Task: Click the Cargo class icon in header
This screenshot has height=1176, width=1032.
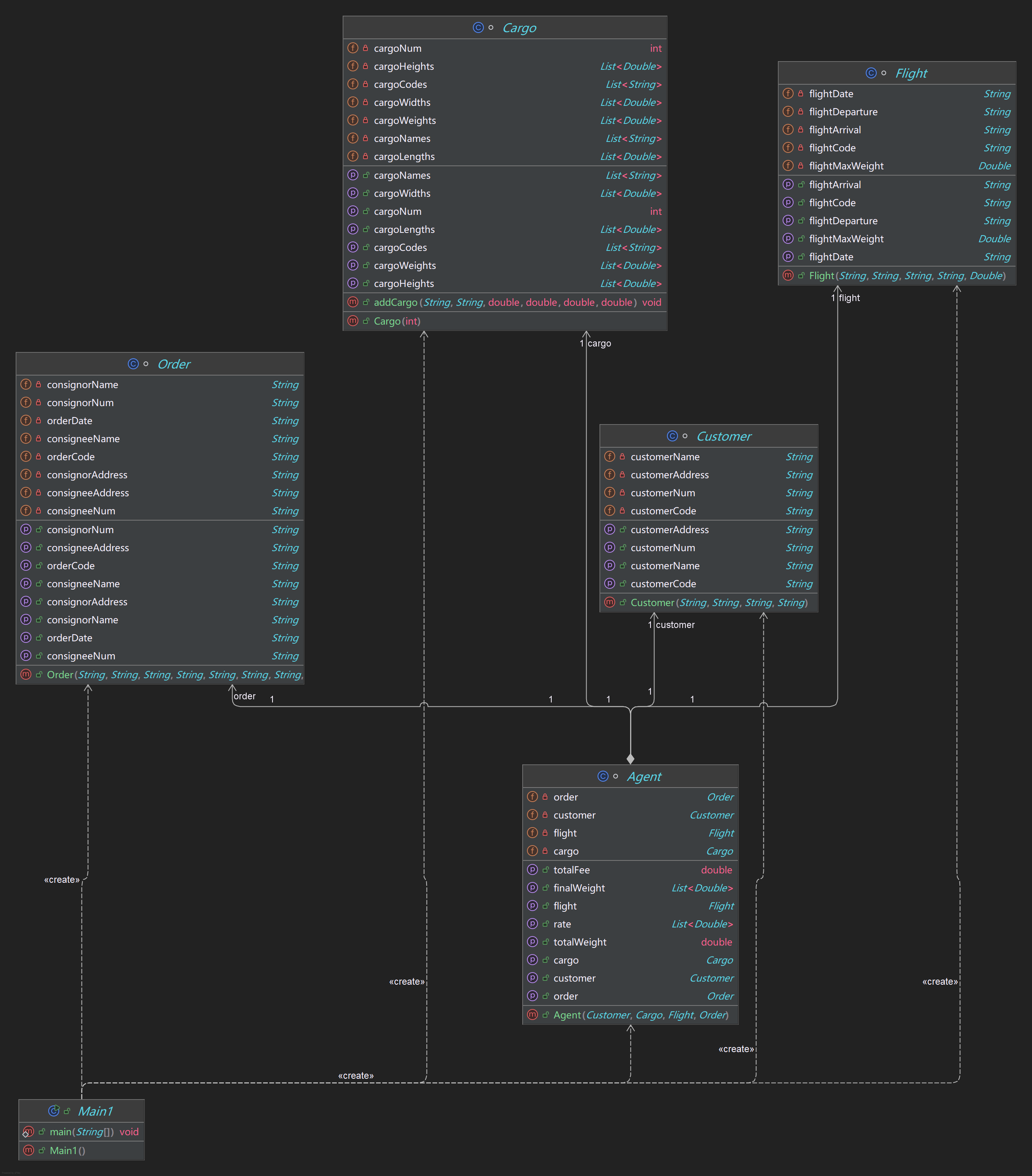Action: coord(478,27)
